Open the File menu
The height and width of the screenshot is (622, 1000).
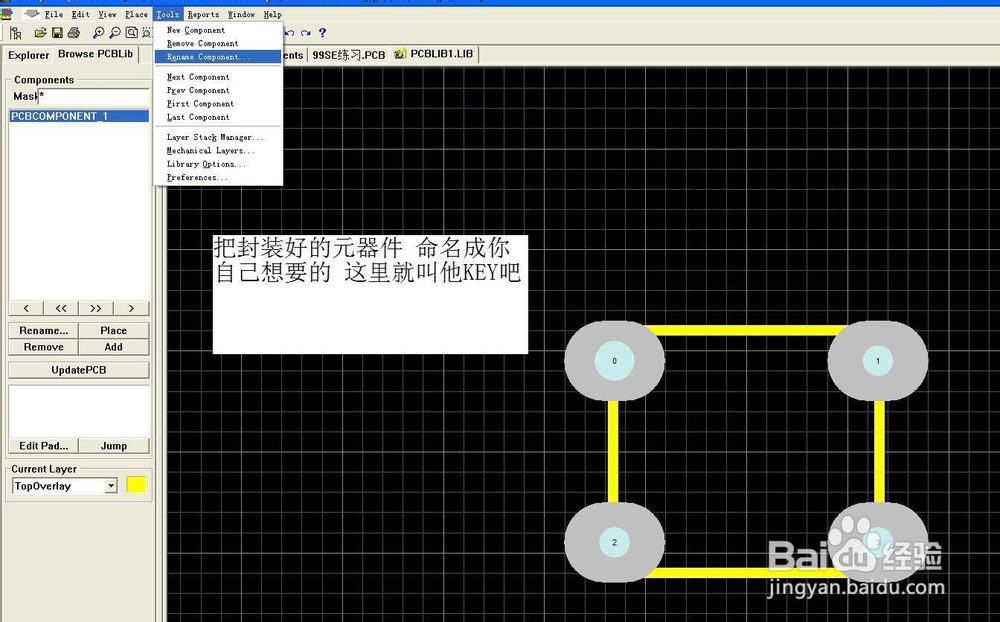[x=54, y=14]
